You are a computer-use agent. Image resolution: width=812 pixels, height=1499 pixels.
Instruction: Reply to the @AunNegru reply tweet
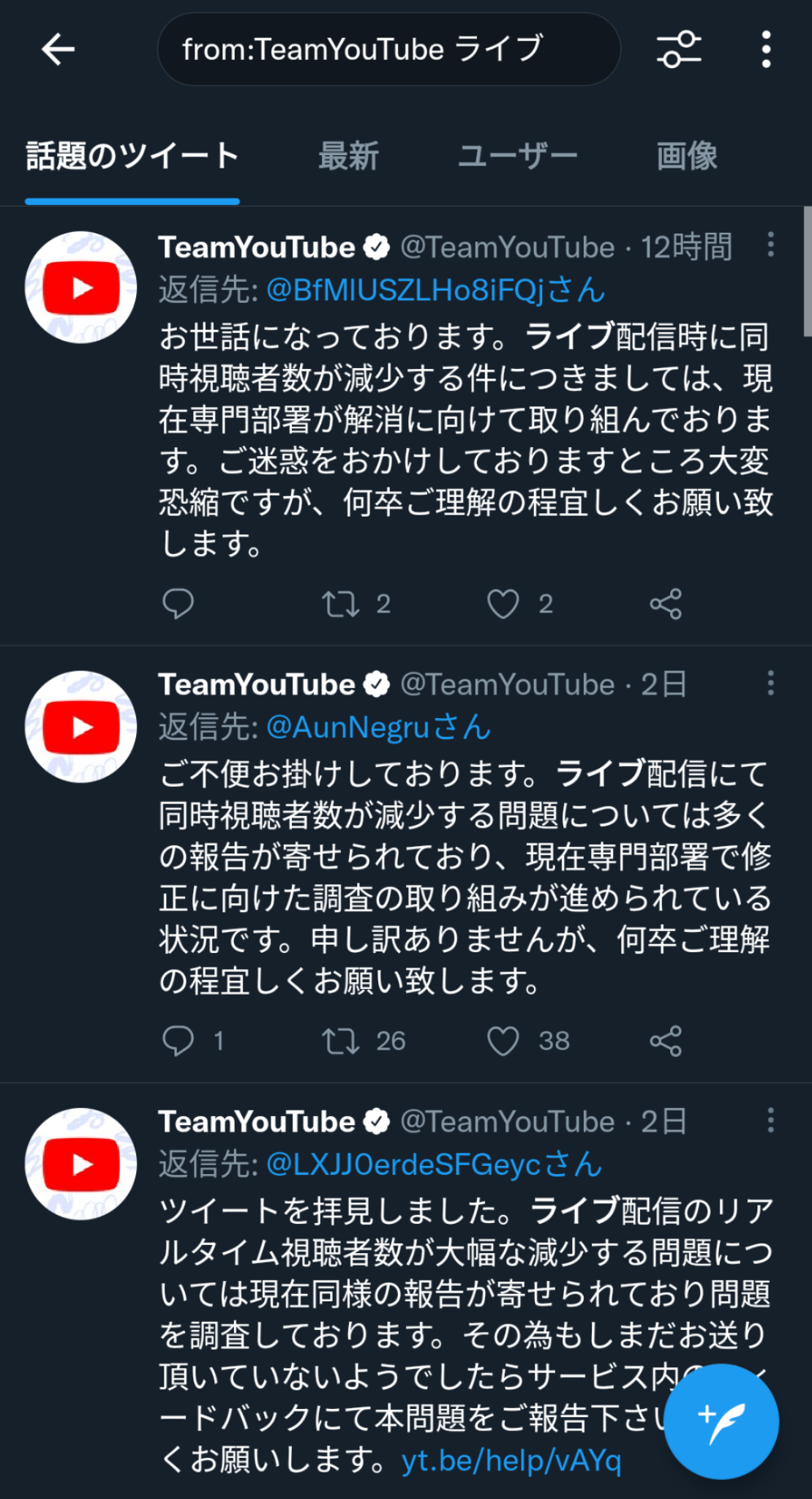pyautogui.click(x=178, y=1041)
